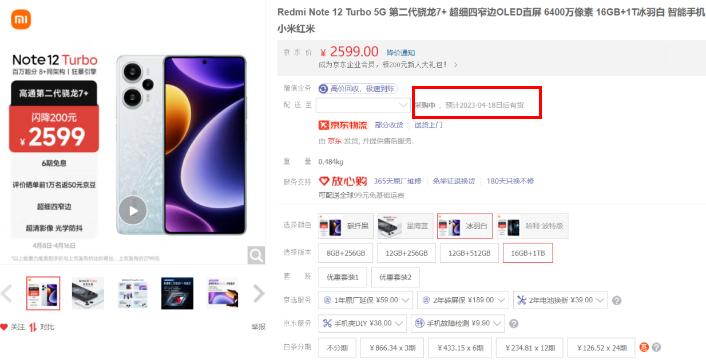Screen dimensions: 706x360
Task: Click the 对比 compare icon
Action: pyautogui.click(x=33, y=327)
